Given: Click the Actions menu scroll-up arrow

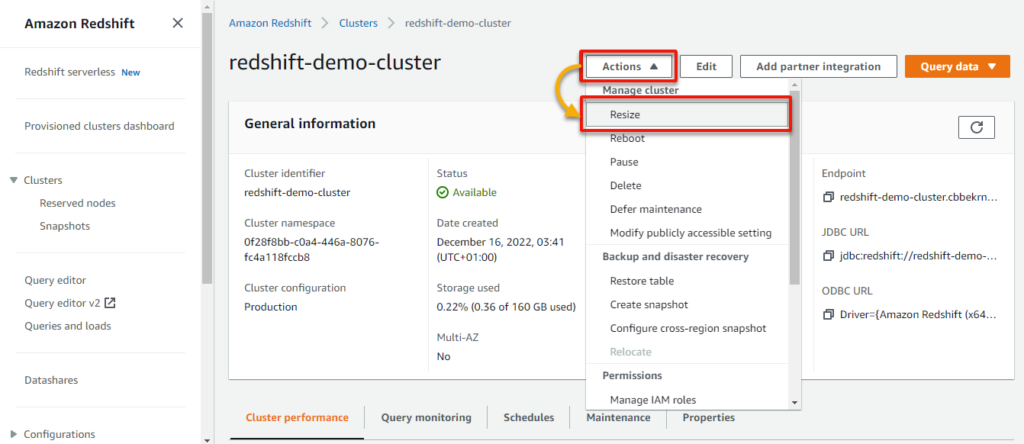Looking at the screenshot, I should tap(794, 85).
